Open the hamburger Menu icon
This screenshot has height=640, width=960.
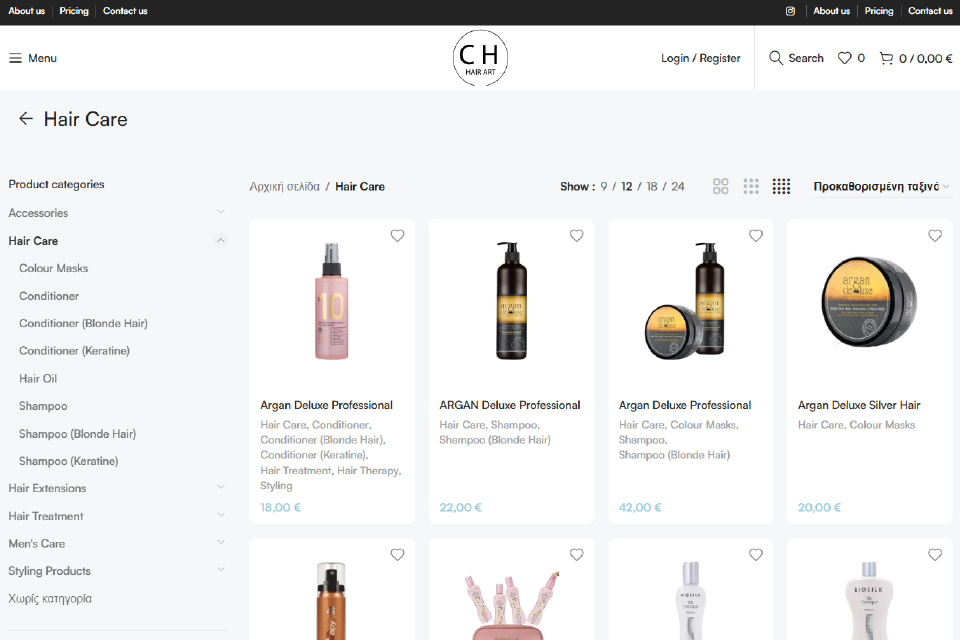click(x=15, y=58)
